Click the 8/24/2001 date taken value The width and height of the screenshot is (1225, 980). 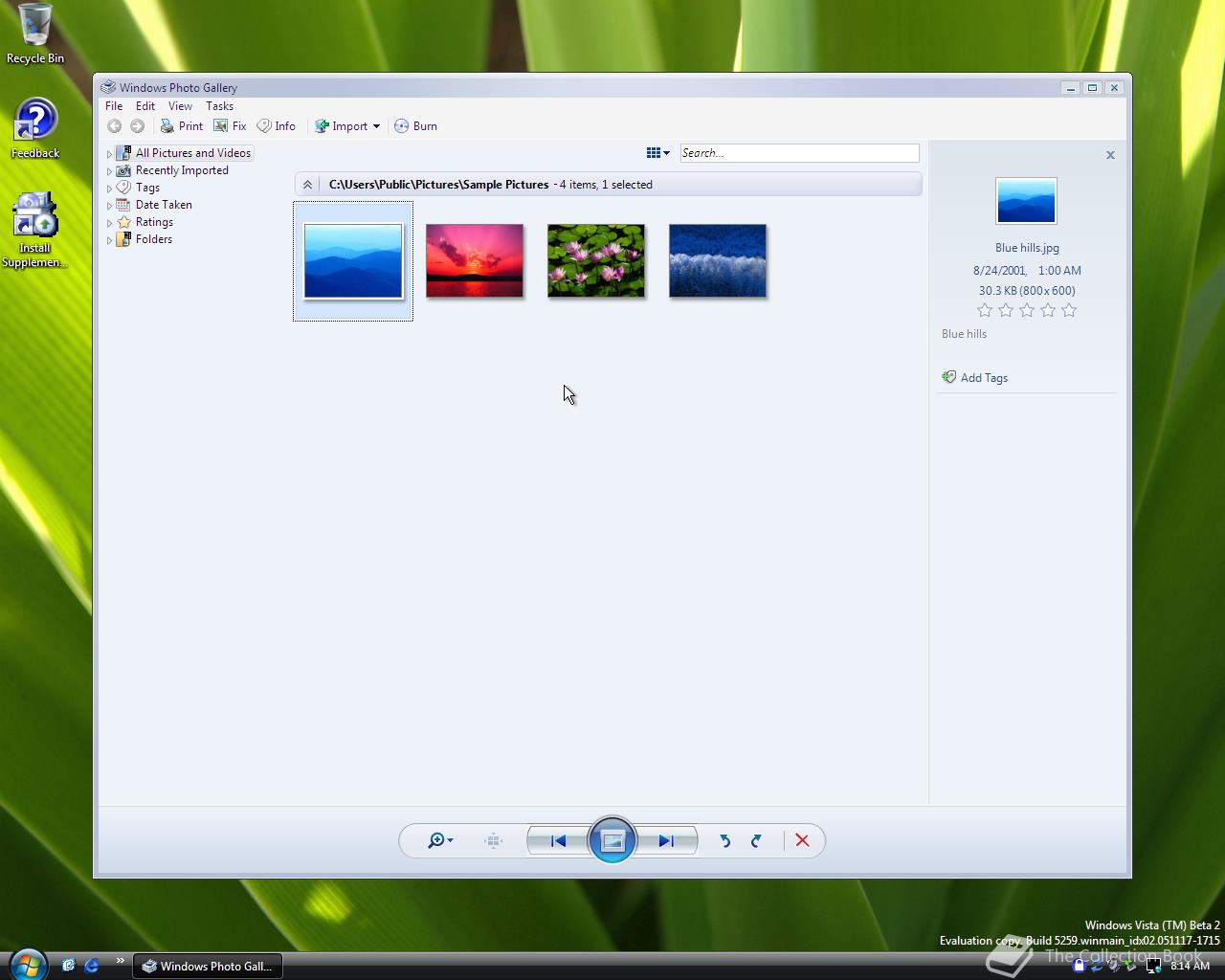click(x=1000, y=271)
